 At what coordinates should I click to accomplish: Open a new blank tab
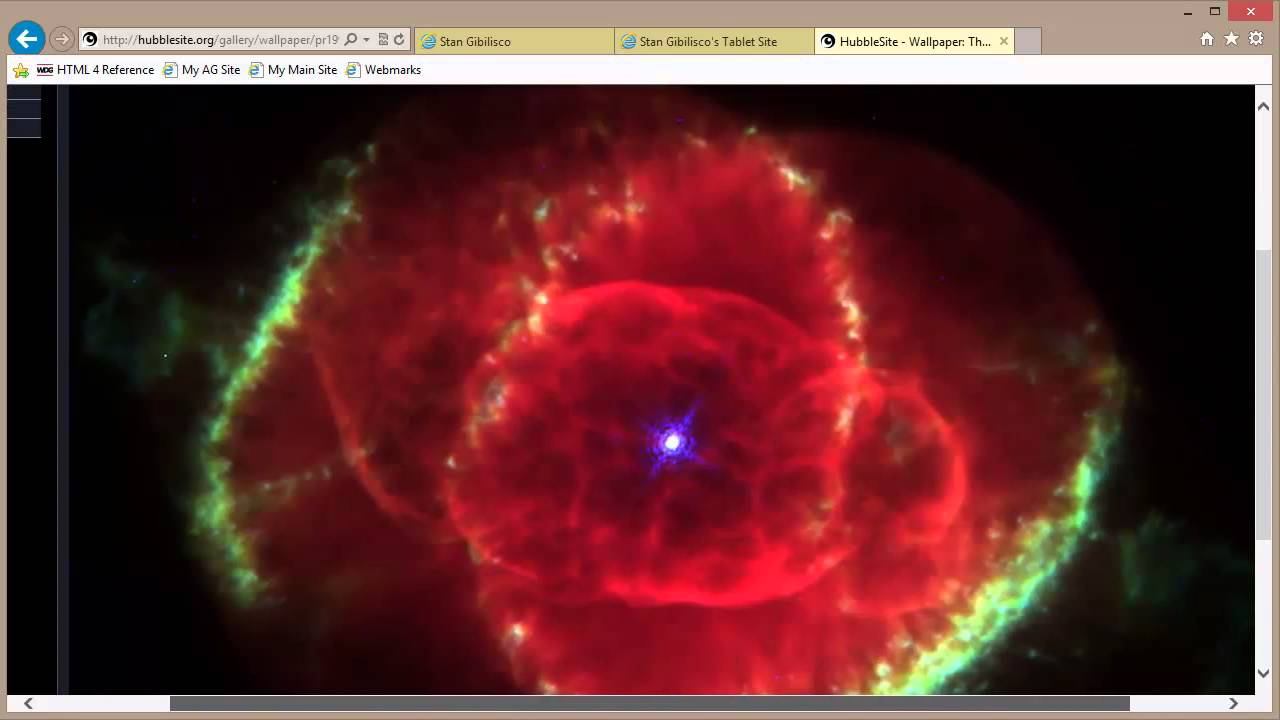click(1028, 41)
